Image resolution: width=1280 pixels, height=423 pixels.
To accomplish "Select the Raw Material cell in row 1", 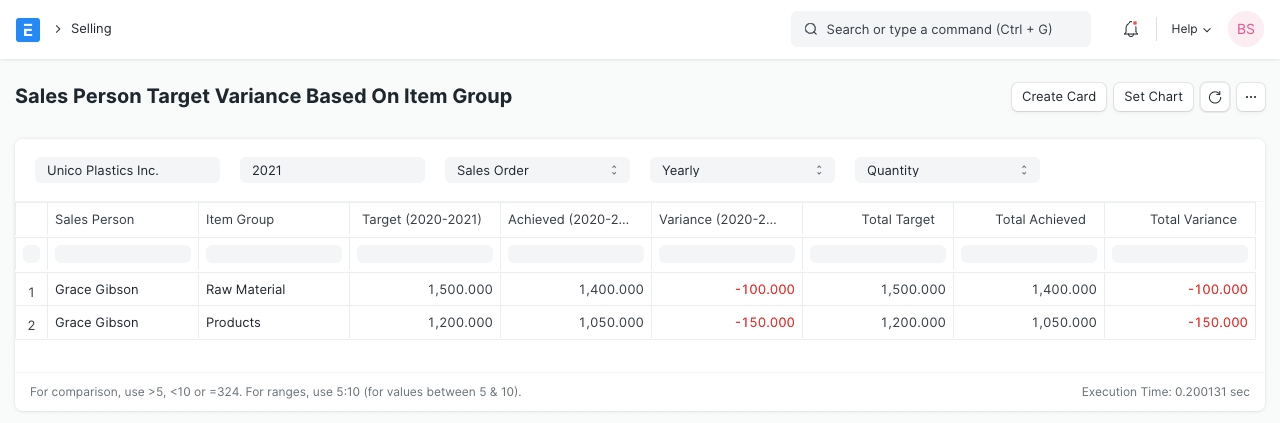I will pos(246,290).
